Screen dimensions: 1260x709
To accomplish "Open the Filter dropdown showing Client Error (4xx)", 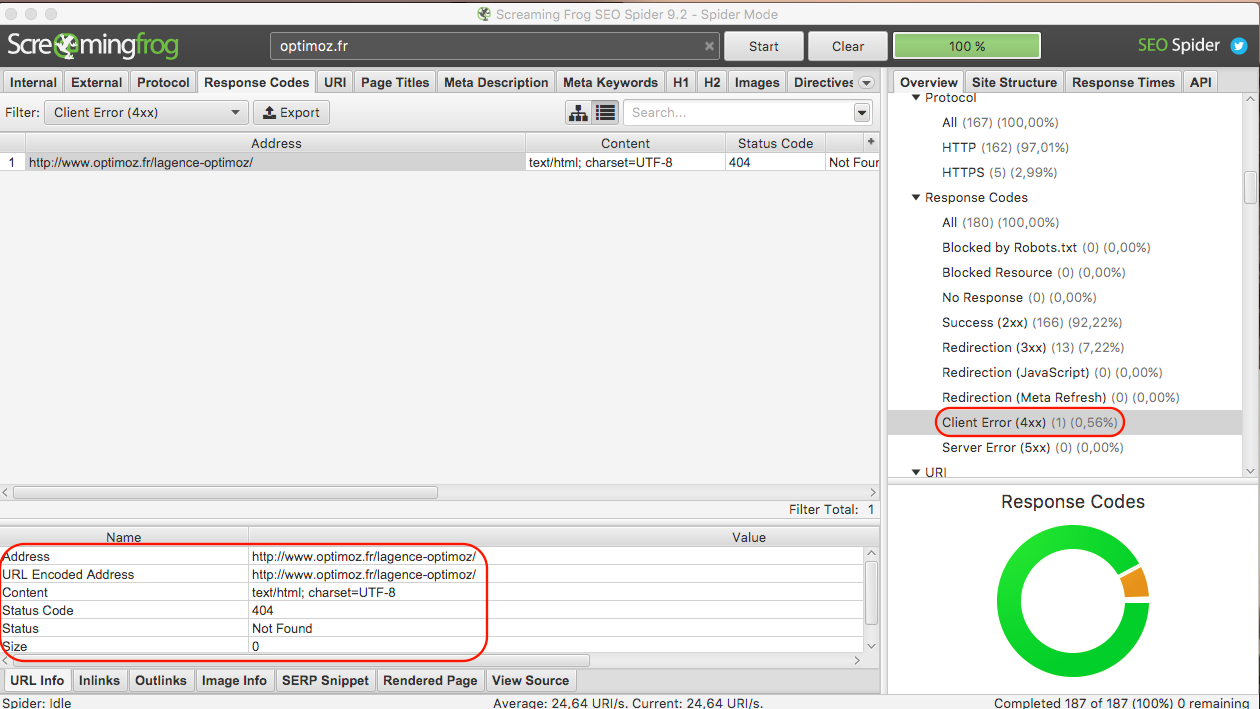I will [146, 113].
